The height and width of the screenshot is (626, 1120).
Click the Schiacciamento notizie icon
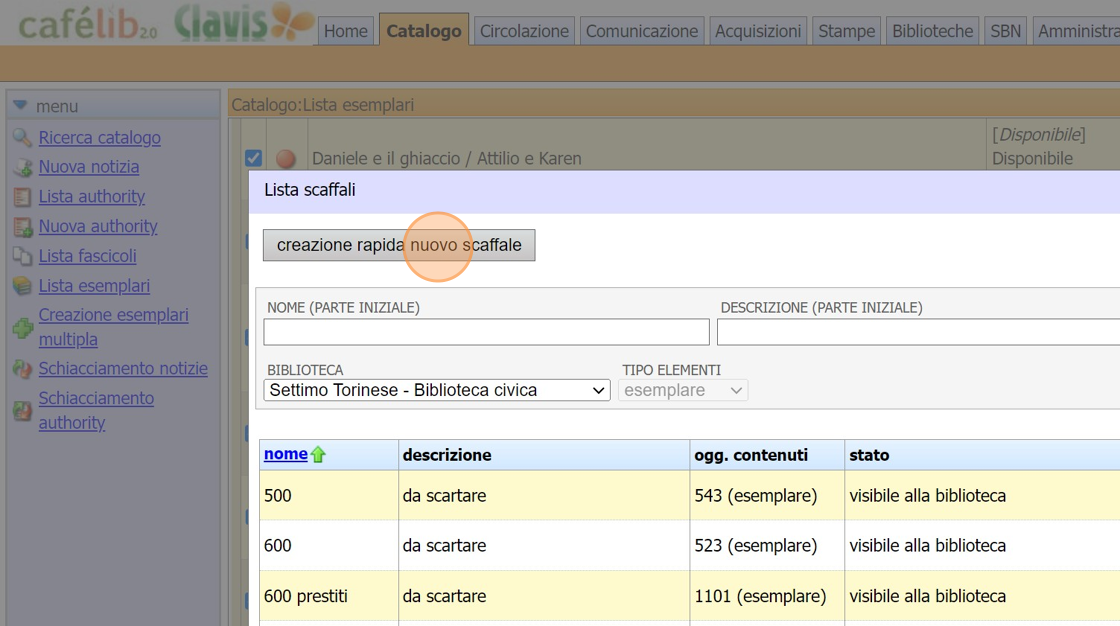pos(22,369)
